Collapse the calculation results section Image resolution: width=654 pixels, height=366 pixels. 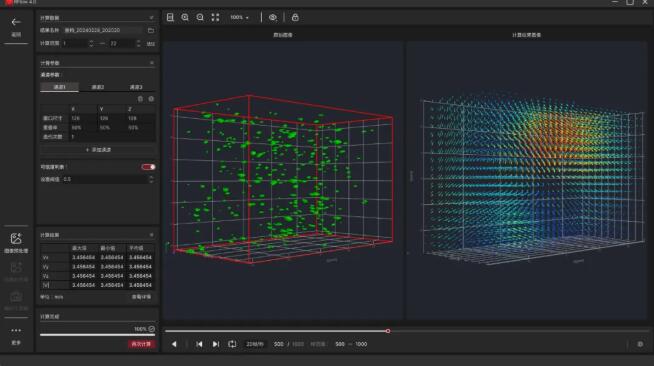tap(151, 235)
